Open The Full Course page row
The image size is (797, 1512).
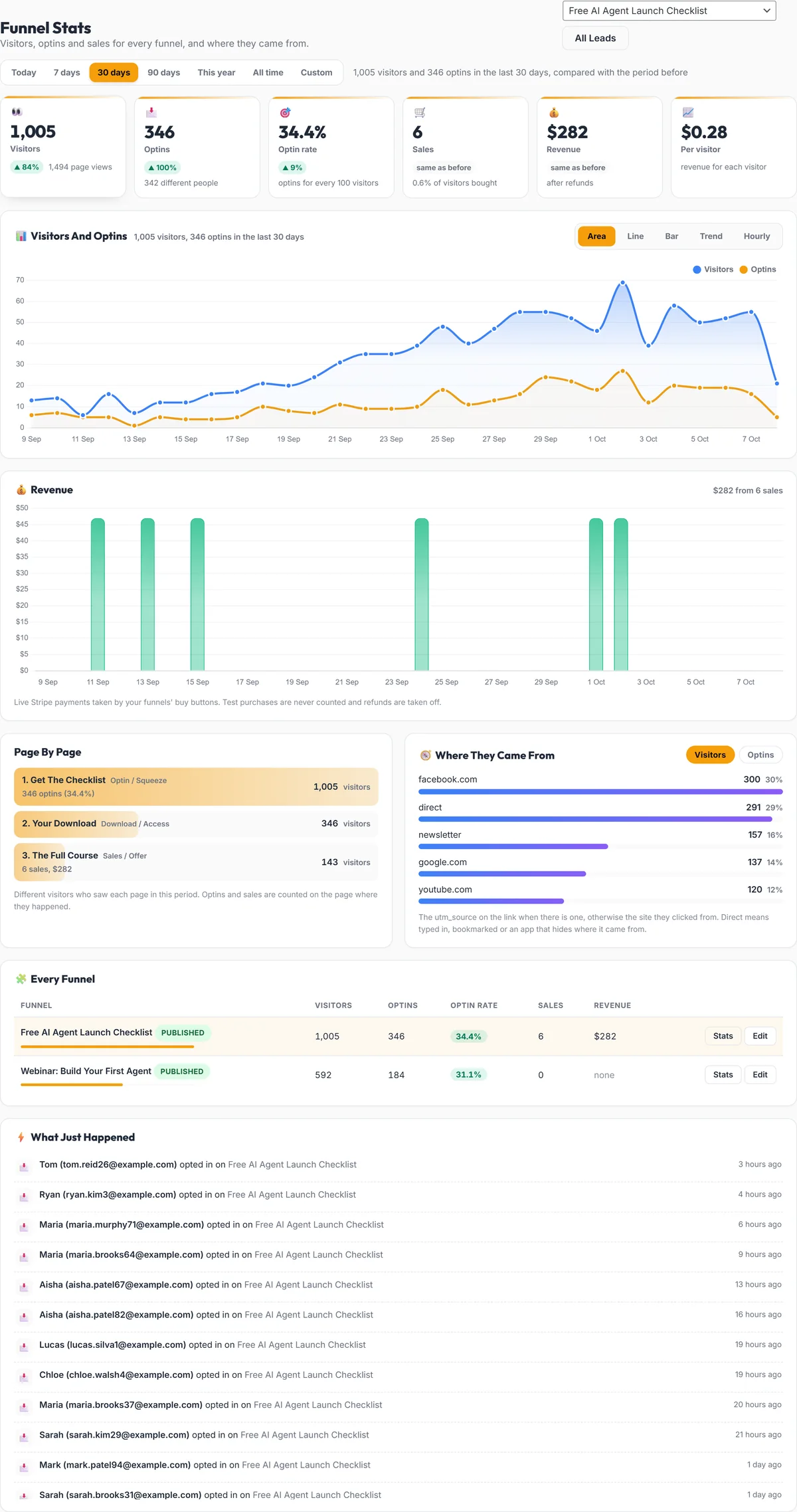tap(196, 862)
